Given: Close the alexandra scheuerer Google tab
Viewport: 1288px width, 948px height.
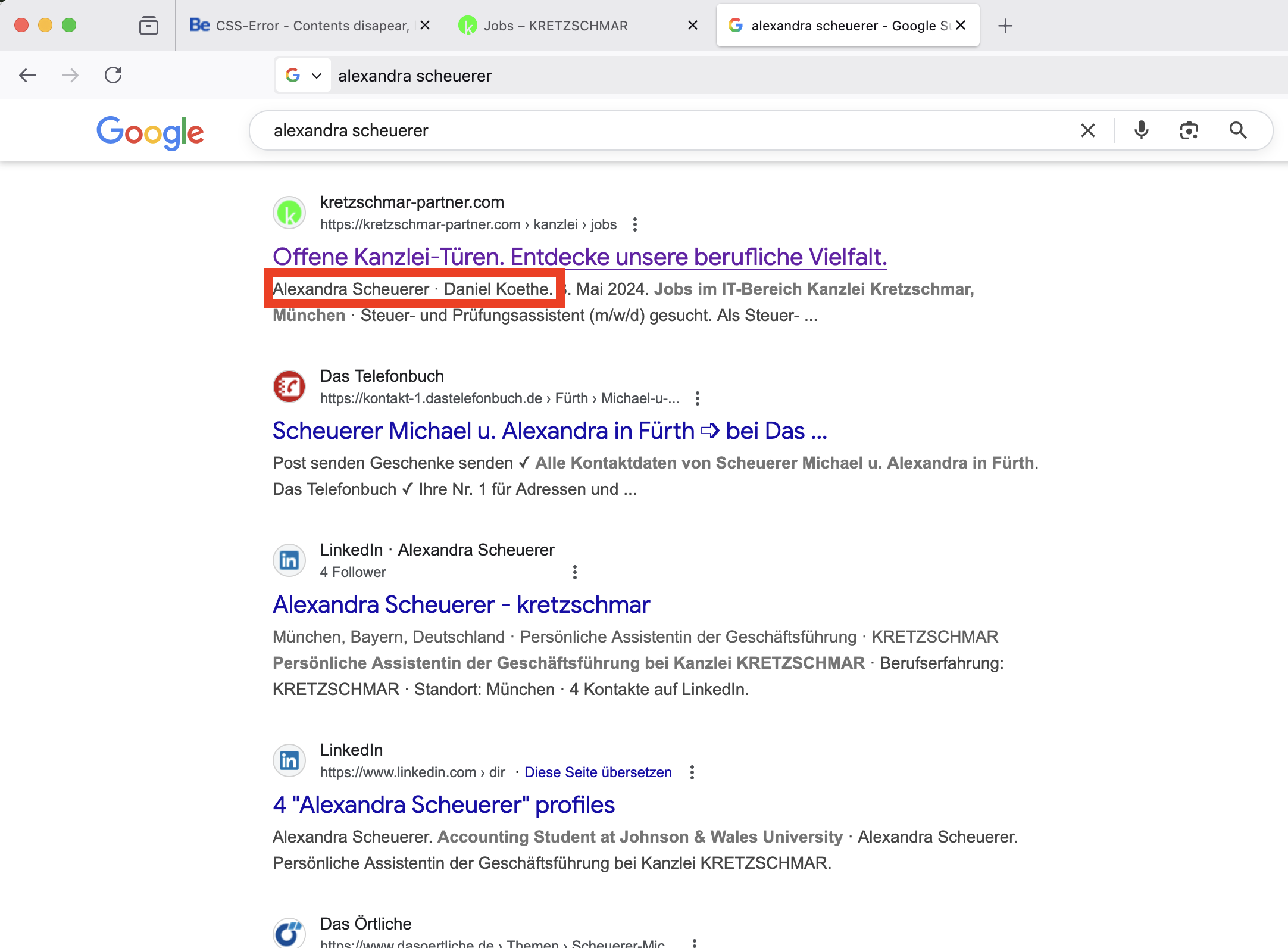Looking at the screenshot, I should (961, 26).
